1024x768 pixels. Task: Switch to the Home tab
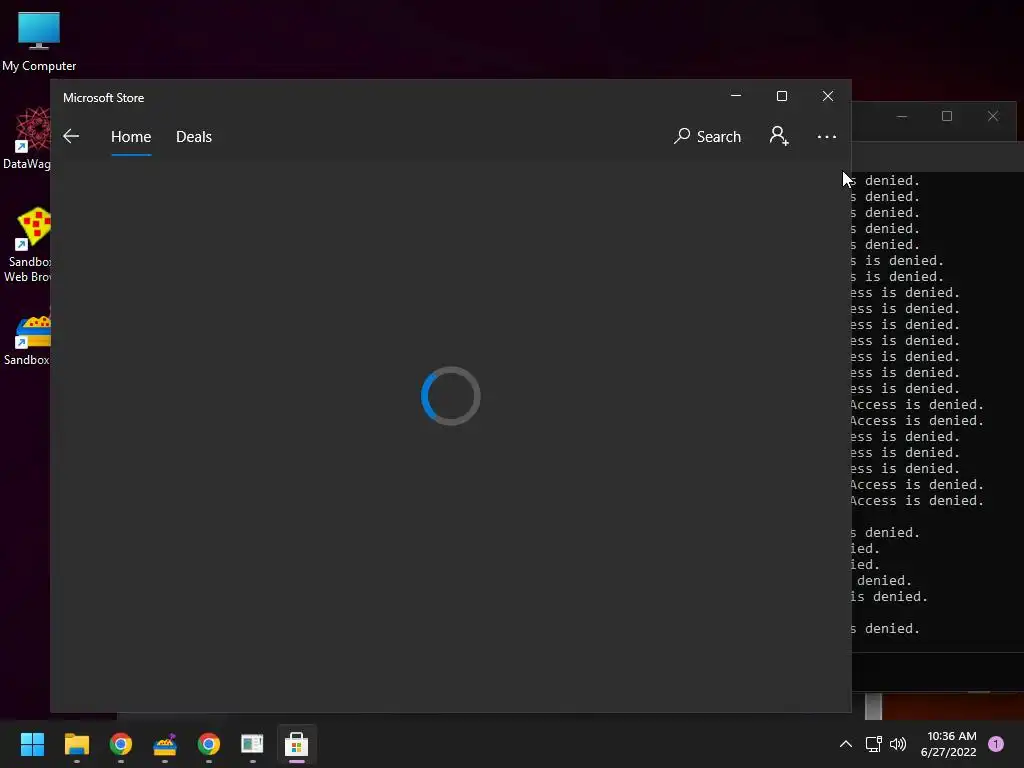(x=131, y=136)
